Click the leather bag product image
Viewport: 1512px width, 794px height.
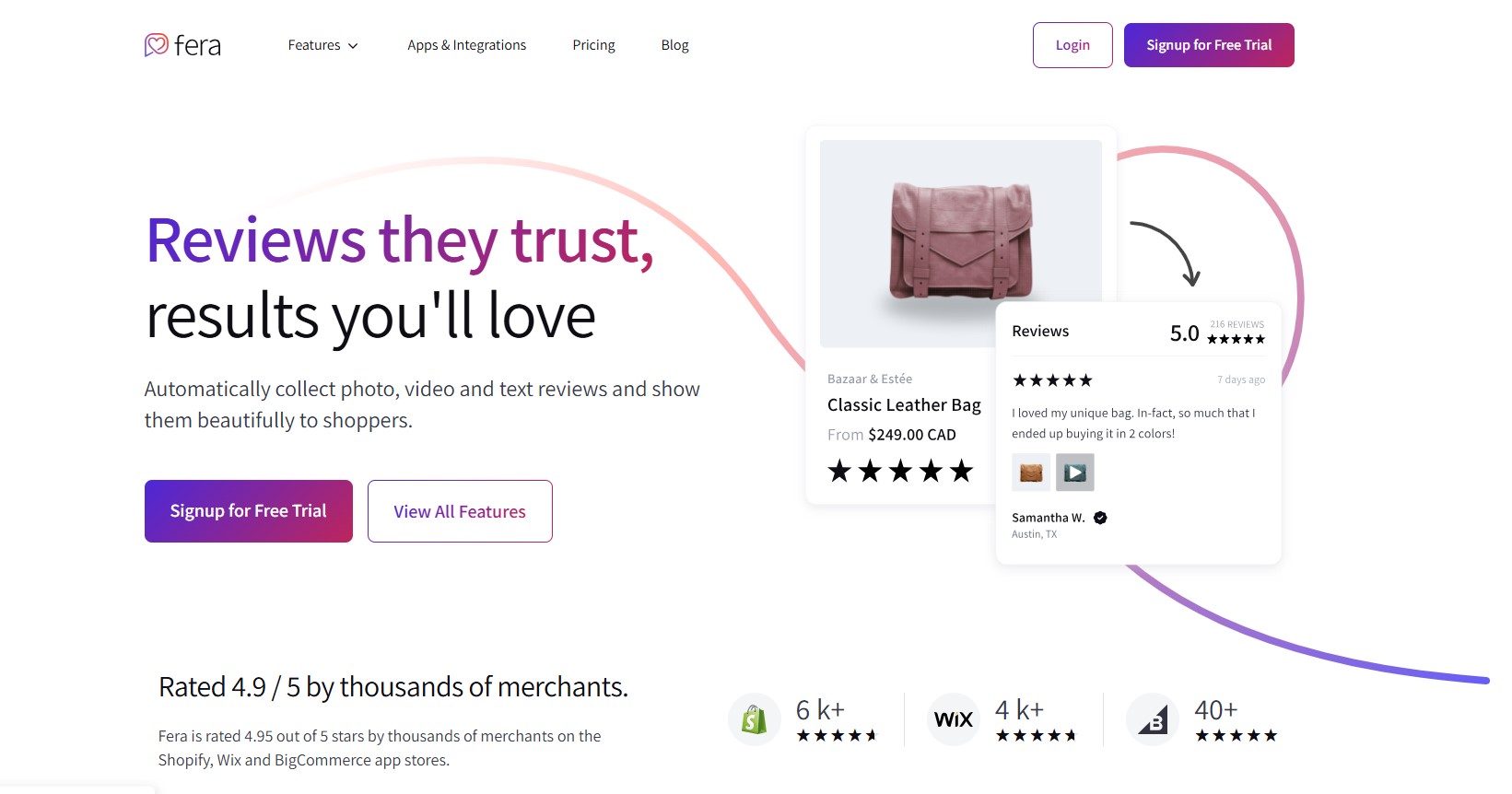pyautogui.click(x=961, y=243)
